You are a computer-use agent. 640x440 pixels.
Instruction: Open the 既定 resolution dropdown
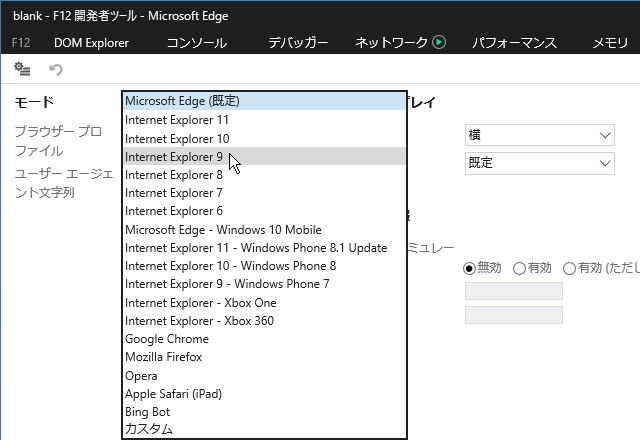pyautogui.click(x=540, y=163)
